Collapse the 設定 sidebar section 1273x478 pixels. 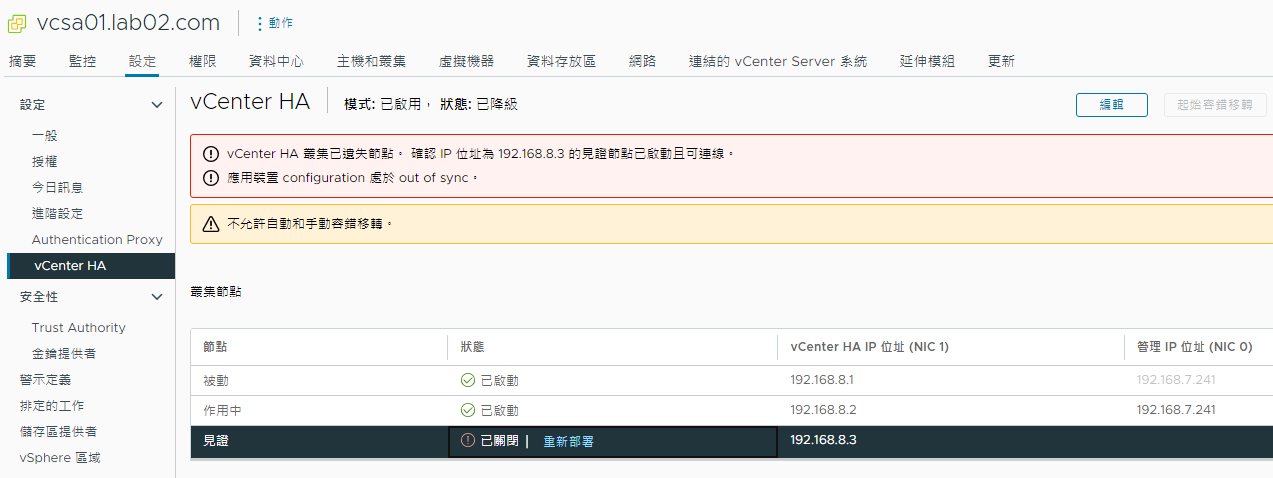point(156,105)
